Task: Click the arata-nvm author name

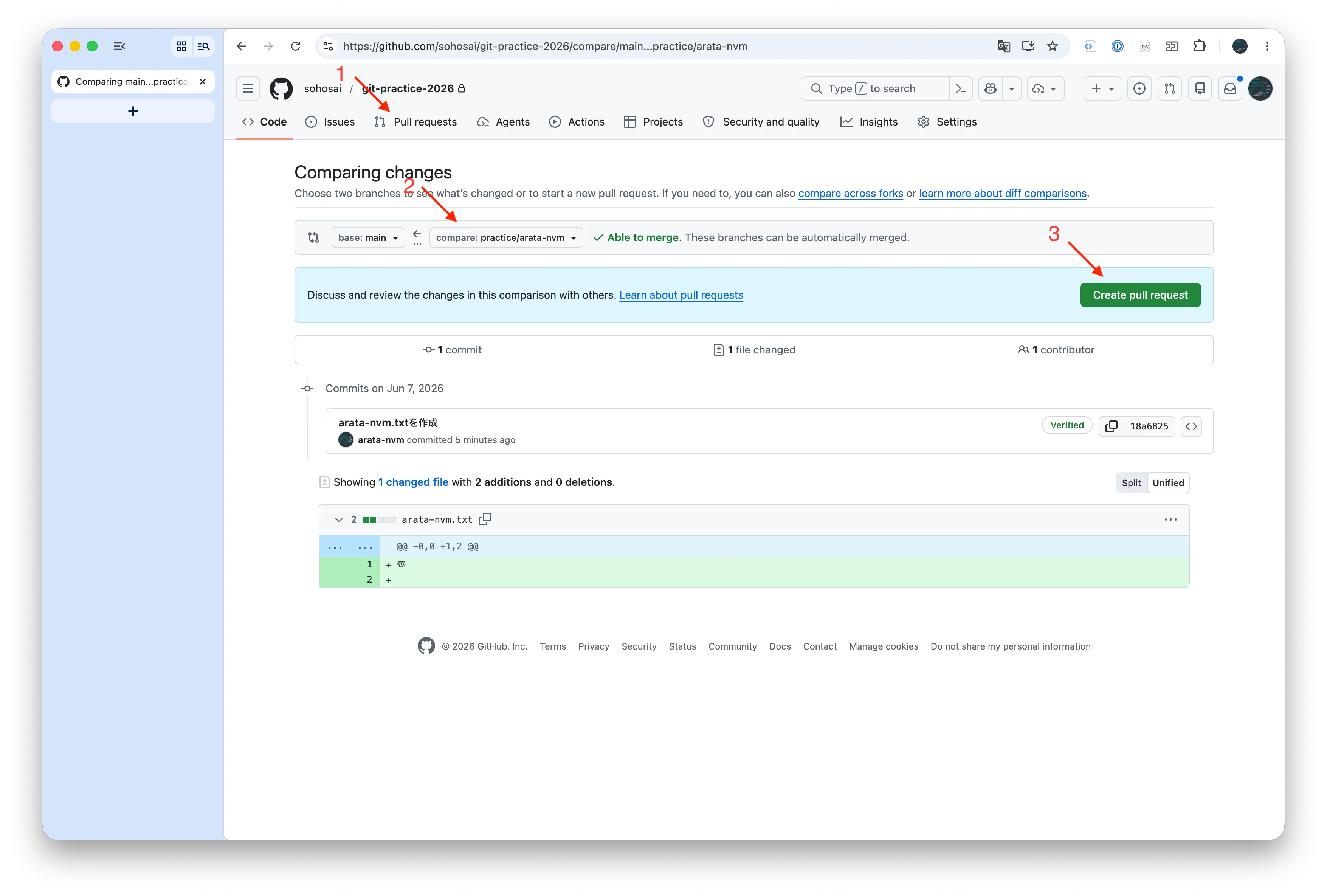Action: tap(381, 440)
